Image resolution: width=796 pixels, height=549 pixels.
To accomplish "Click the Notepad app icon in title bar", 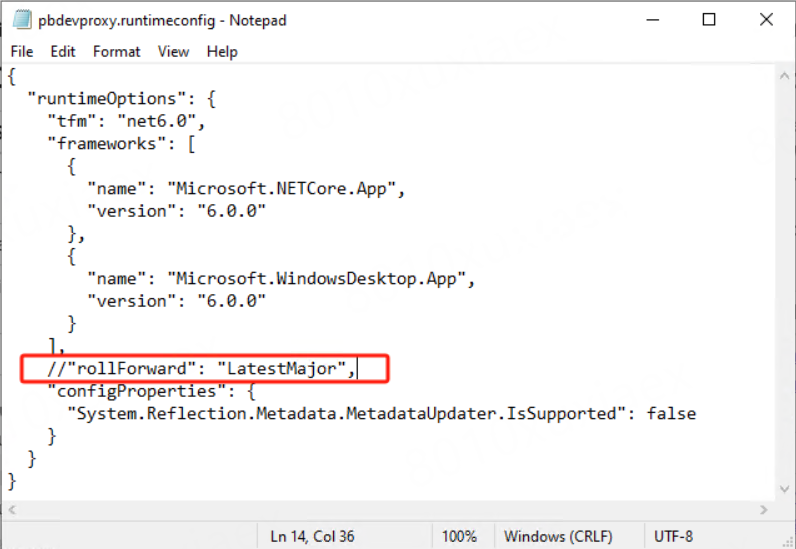I will [23, 19].
